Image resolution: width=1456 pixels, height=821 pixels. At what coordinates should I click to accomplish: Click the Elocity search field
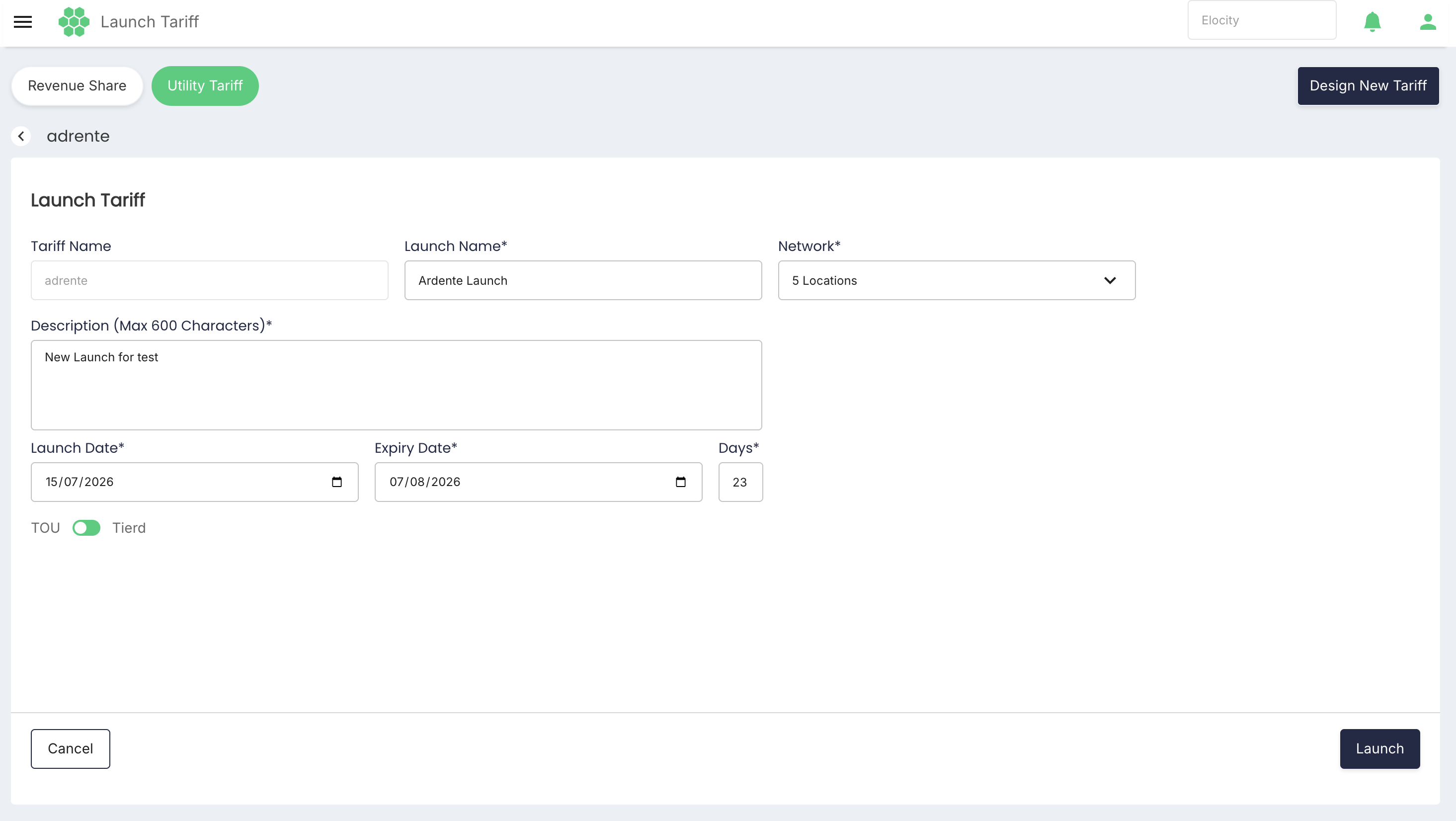pos(1262,20)
